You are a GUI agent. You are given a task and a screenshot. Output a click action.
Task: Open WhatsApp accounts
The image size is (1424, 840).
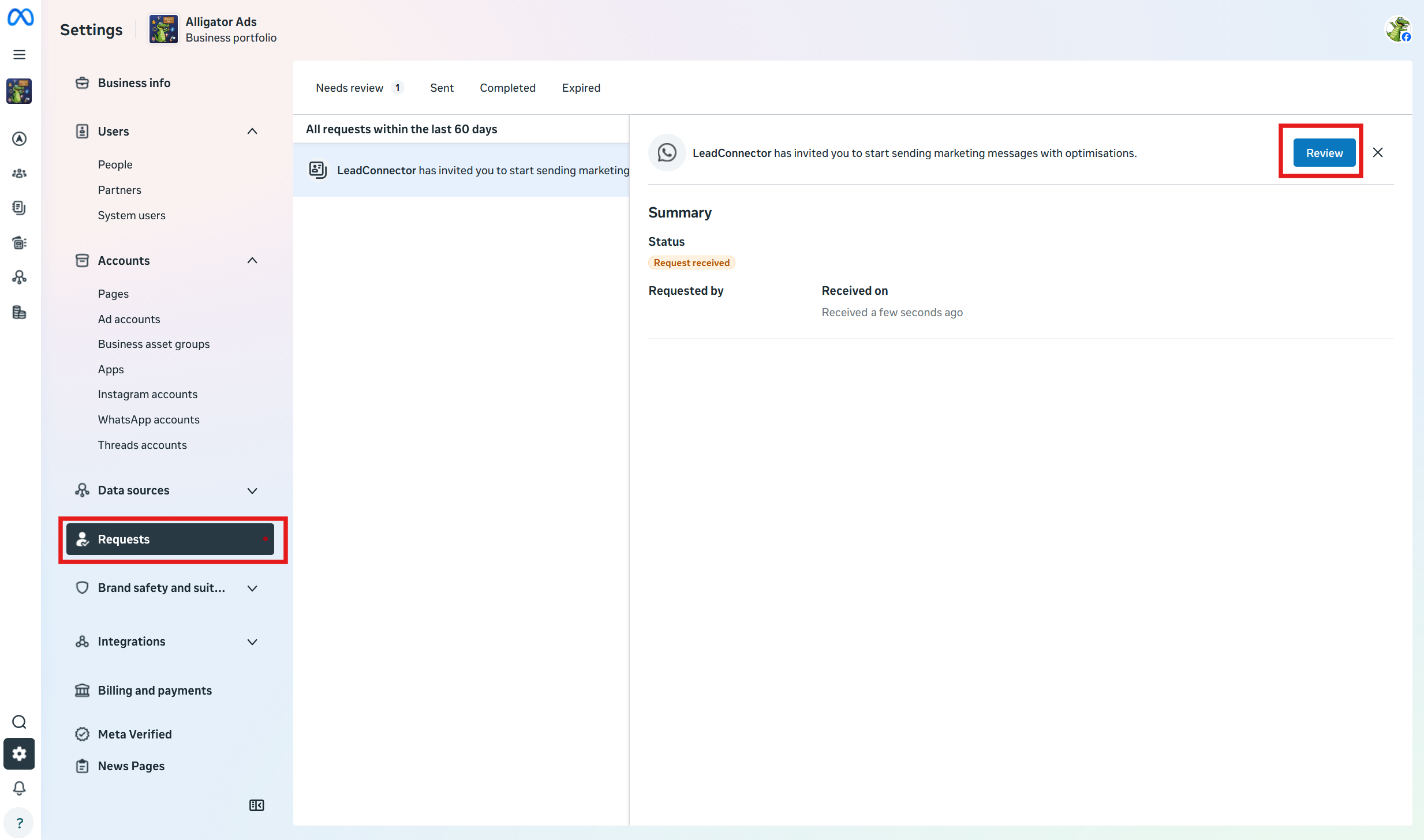click(149, 420)
